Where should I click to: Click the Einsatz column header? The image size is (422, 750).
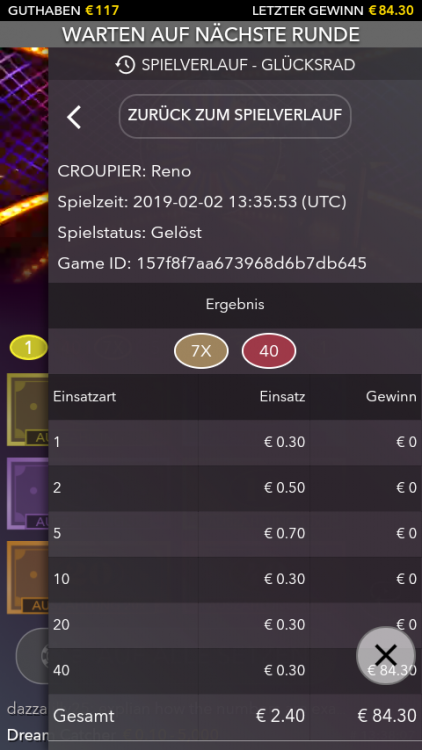(282, 397)
